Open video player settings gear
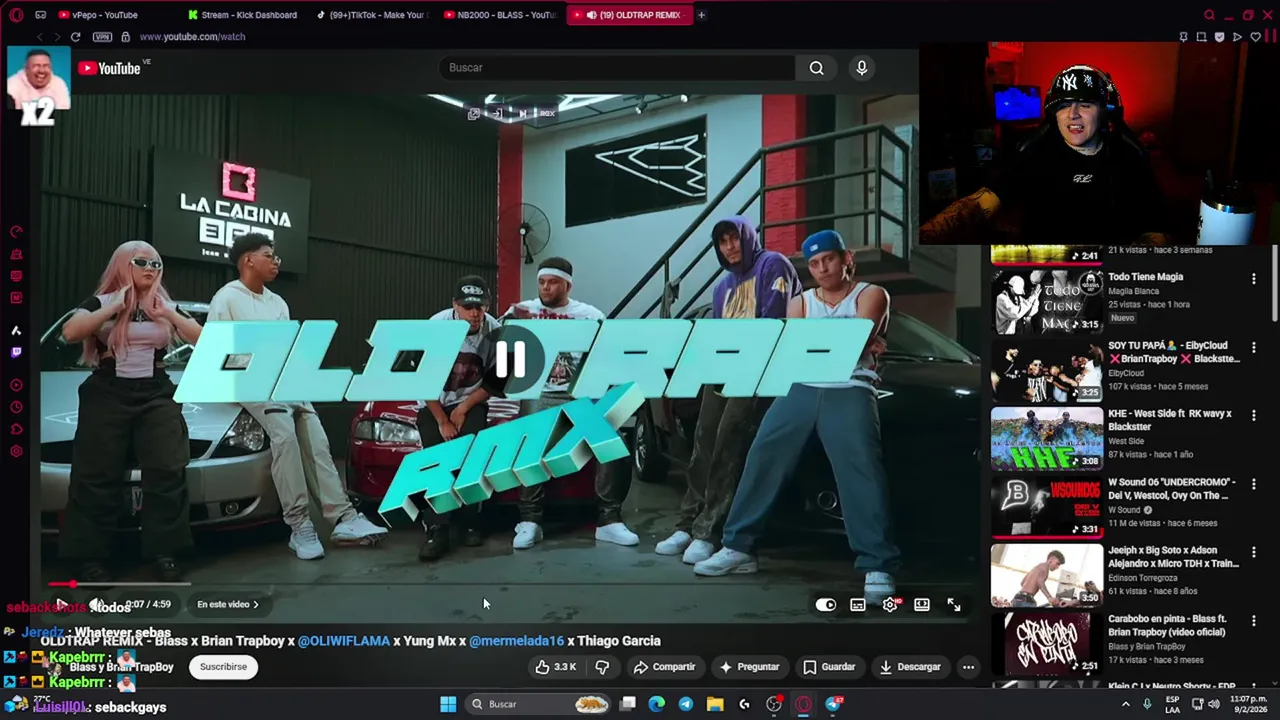The image size is (1280, 720). (x=890, y=604)
